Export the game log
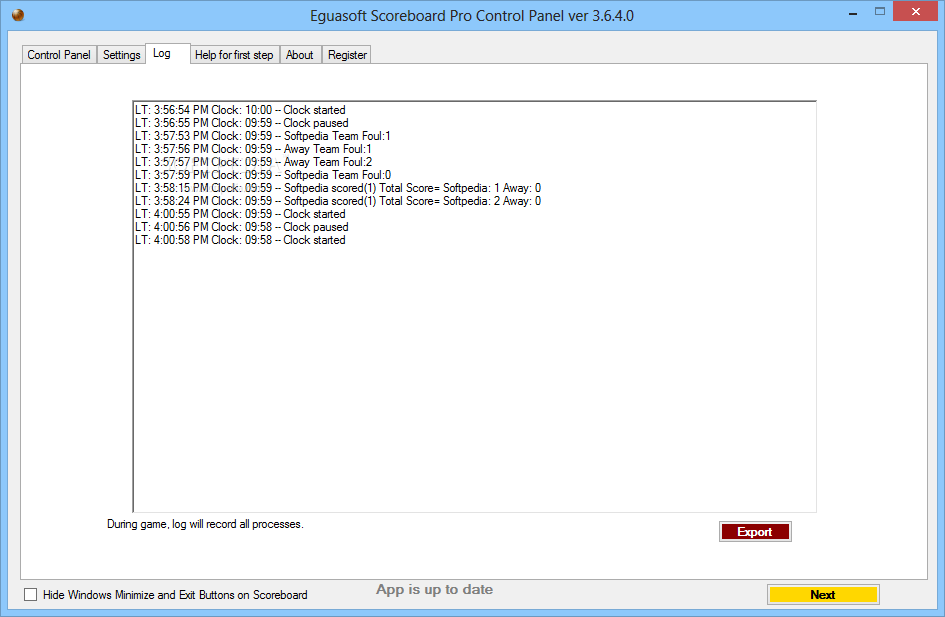Image resolution: width=945 pixels, height=617 pixels. coord(755,532)
